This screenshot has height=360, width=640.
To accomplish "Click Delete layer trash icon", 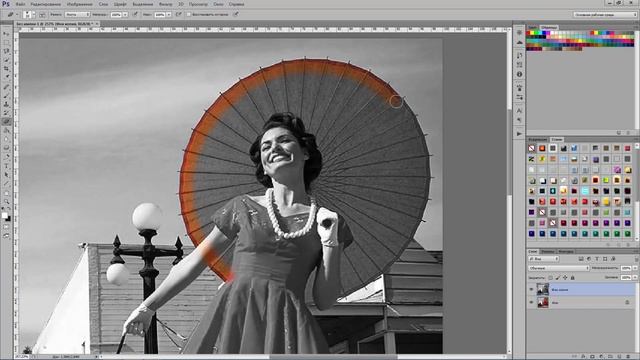I will pyautogui.click(x=628, y=356).
